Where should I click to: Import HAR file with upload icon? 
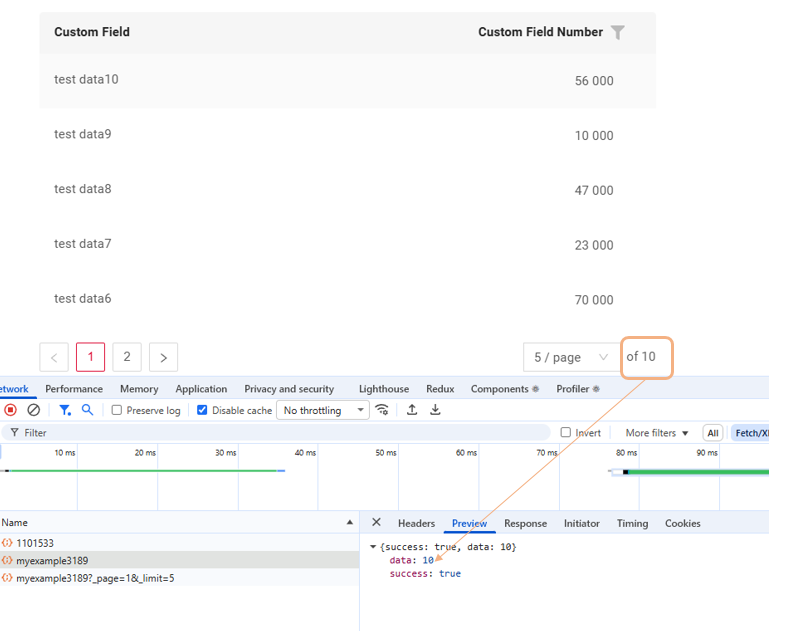coord(412,410)
